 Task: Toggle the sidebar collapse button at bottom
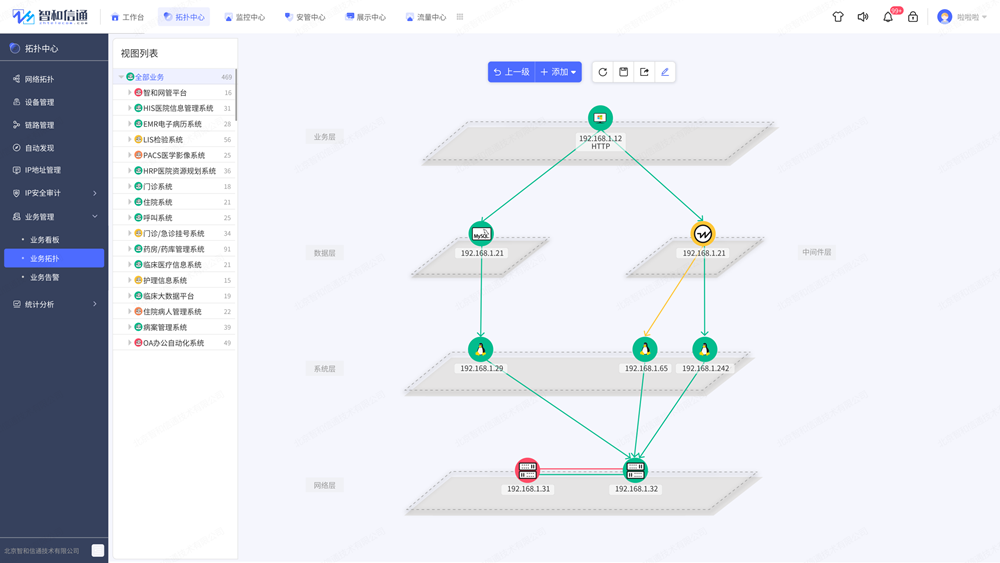click(98, 550)
